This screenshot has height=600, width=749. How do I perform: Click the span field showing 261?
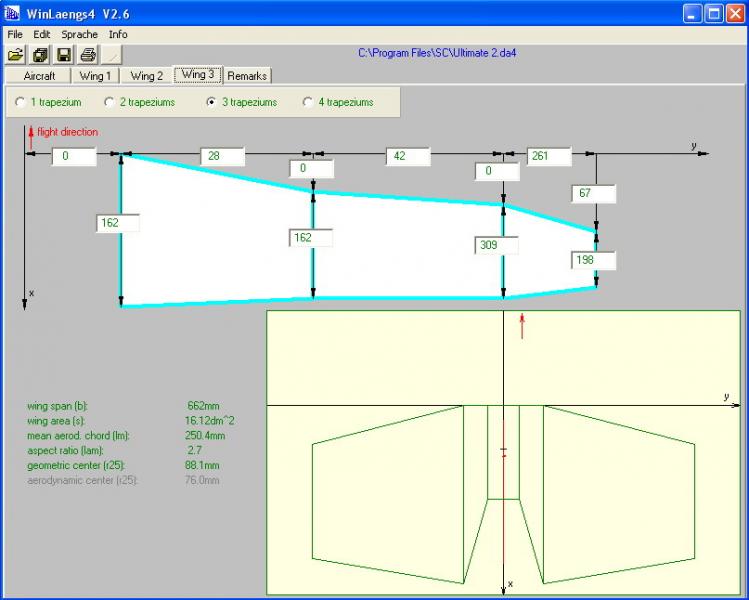coord(549,156)
